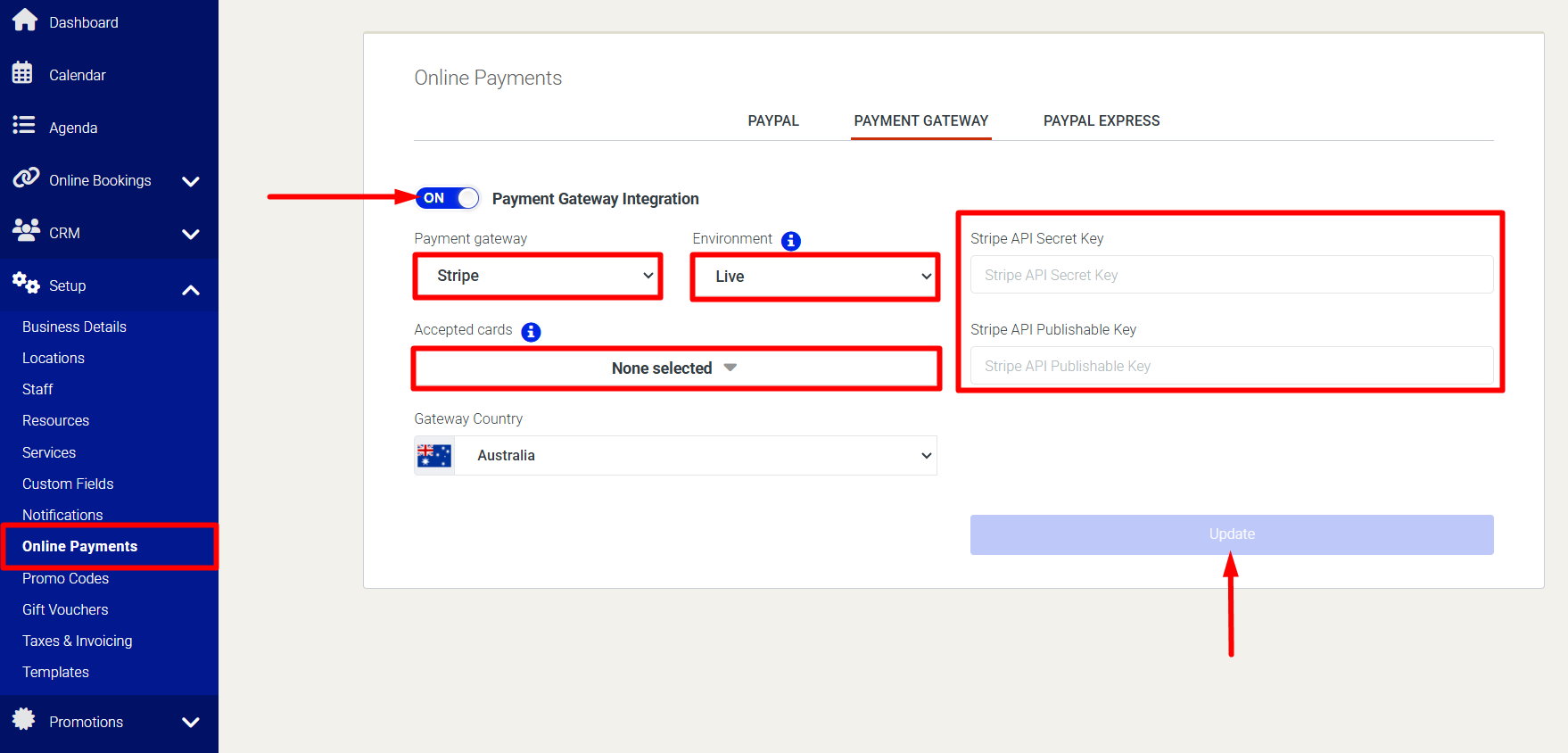Go to Gift Vouchers page

click(65, 609)
